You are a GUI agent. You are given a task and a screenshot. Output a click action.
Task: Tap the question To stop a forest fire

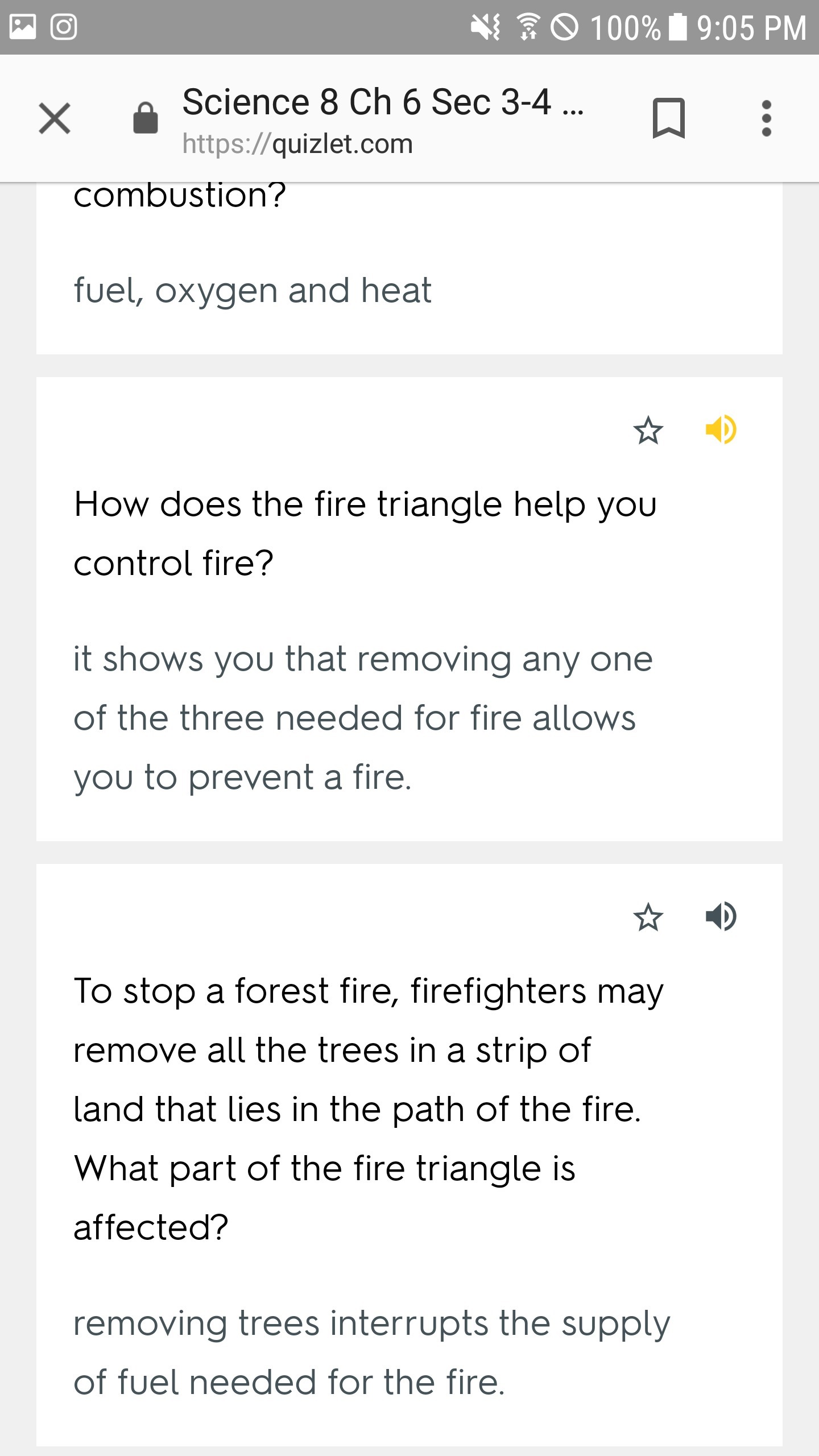pyautogui.click(x=369, y=1108)
